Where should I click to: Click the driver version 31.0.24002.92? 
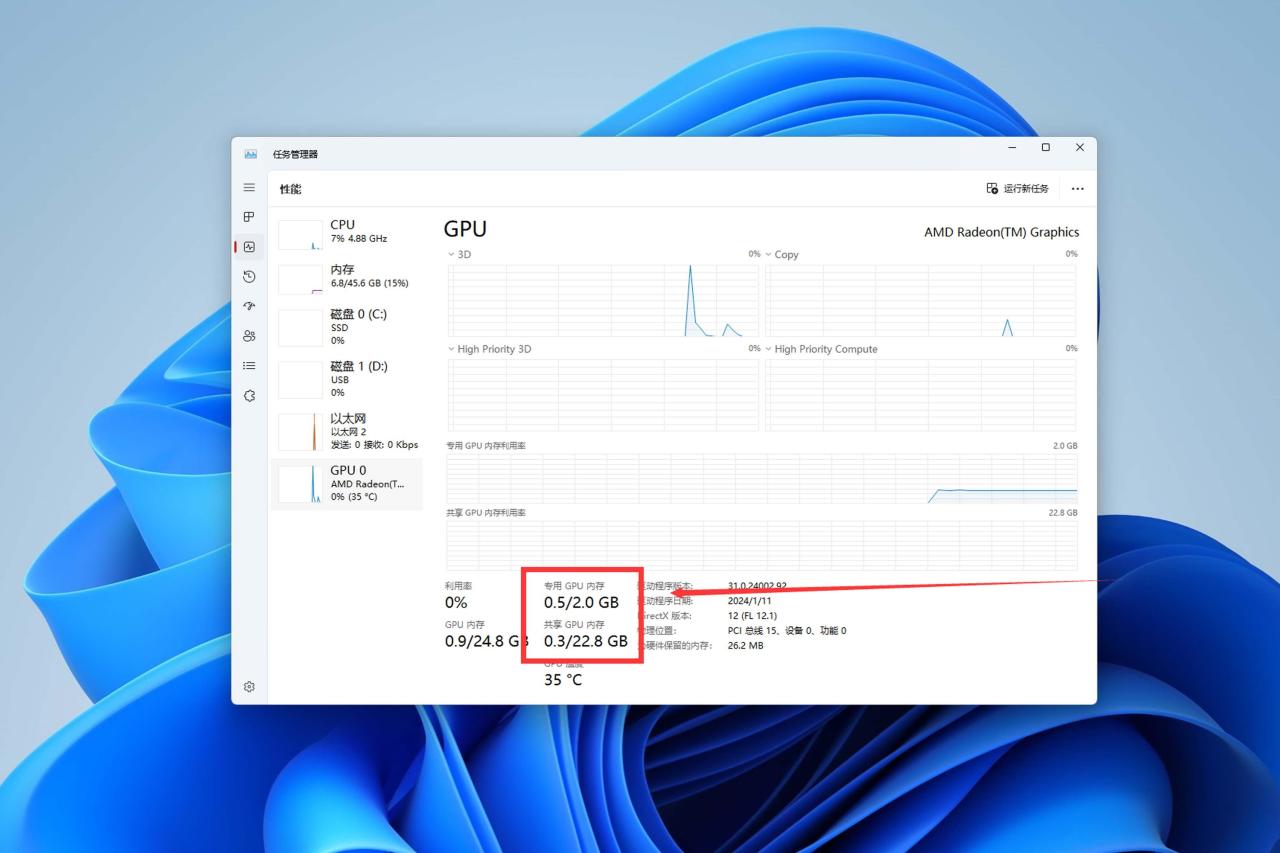[x=757, y=586]
